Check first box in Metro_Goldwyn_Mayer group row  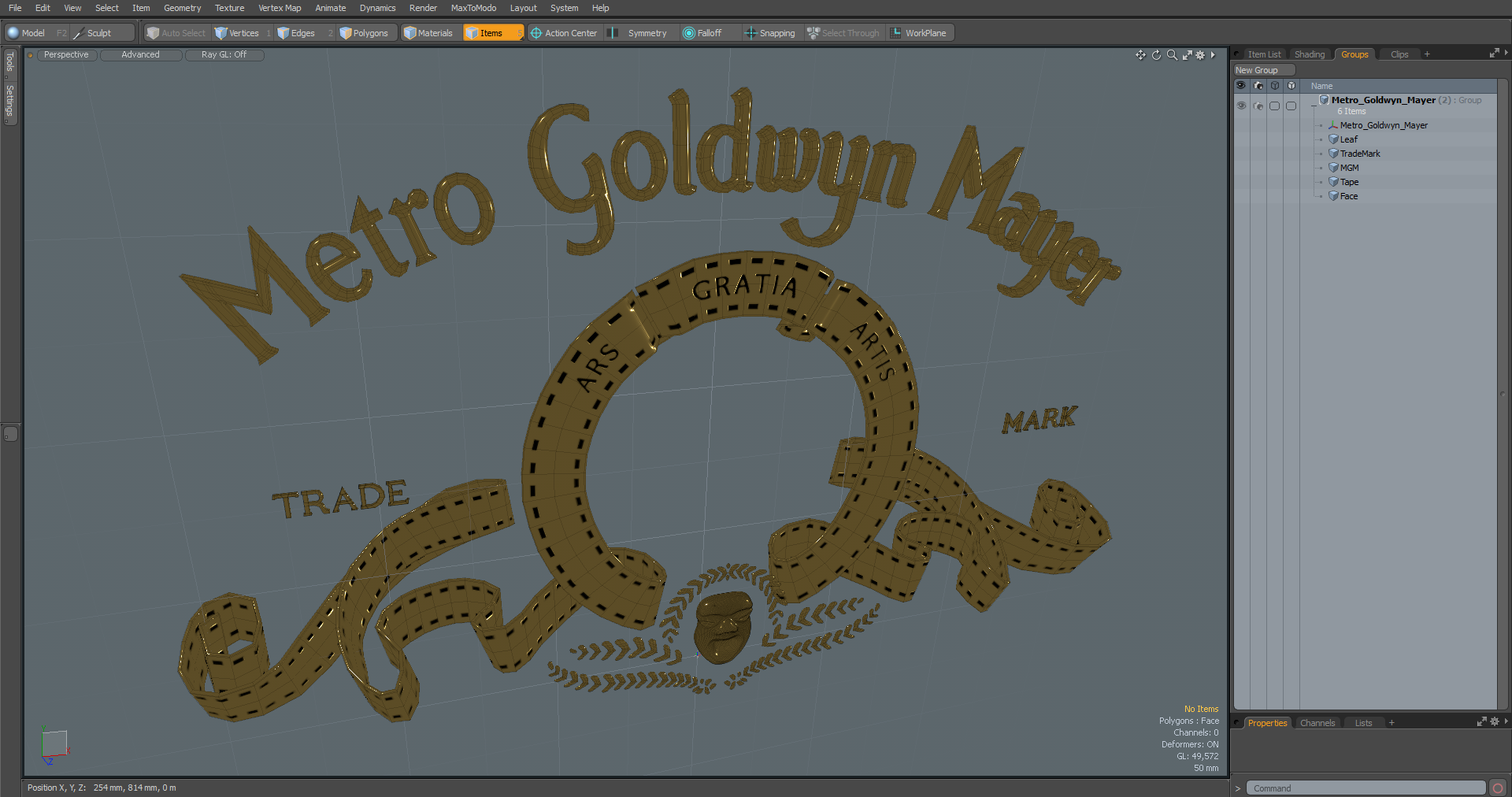(x=1274, y=106)
